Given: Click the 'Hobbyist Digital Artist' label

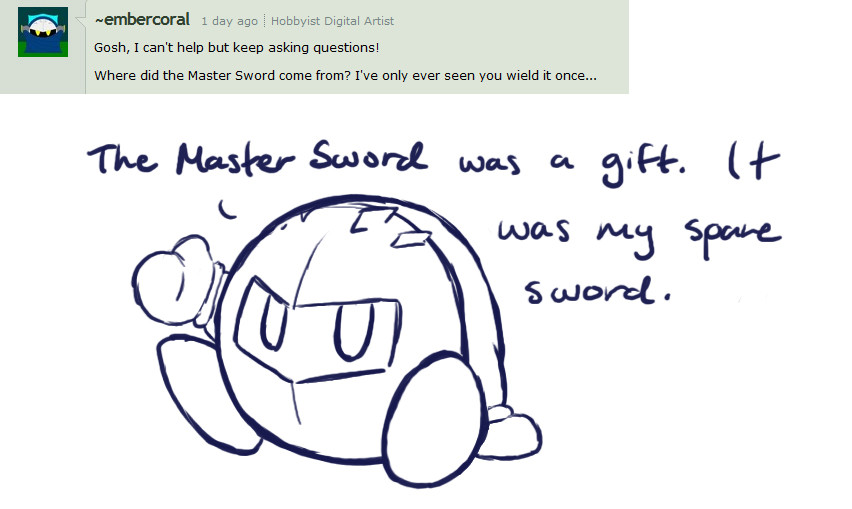Looking at the screenshot, I should [x=333, y=21].
